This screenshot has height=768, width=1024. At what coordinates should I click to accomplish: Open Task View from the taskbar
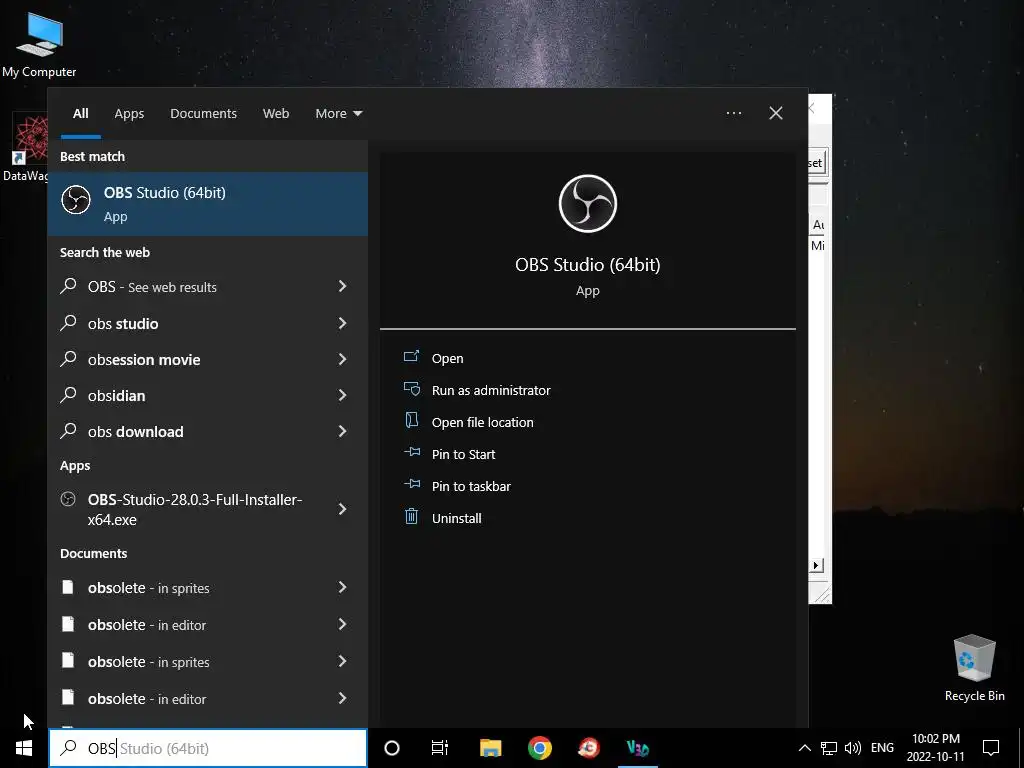tap(440, 748)
